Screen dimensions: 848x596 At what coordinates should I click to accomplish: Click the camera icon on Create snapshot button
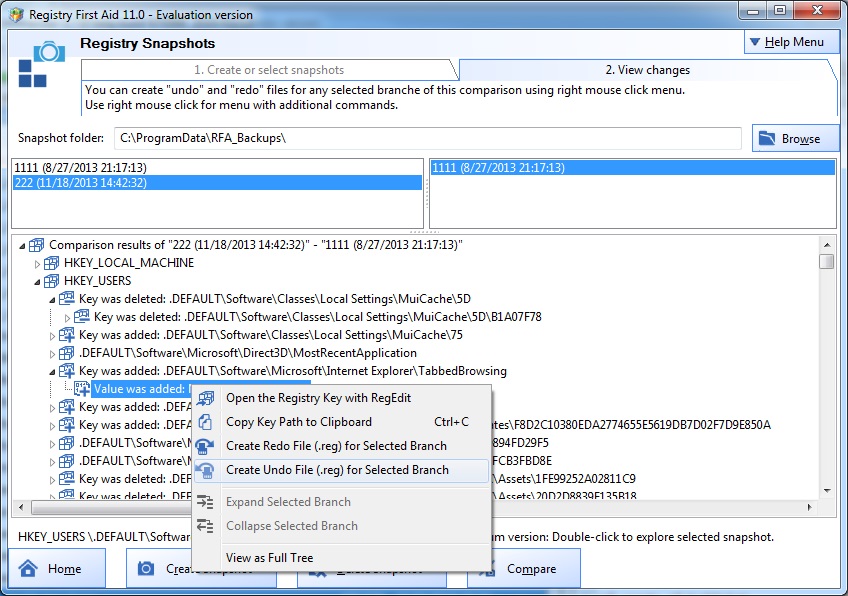(145, 568)
